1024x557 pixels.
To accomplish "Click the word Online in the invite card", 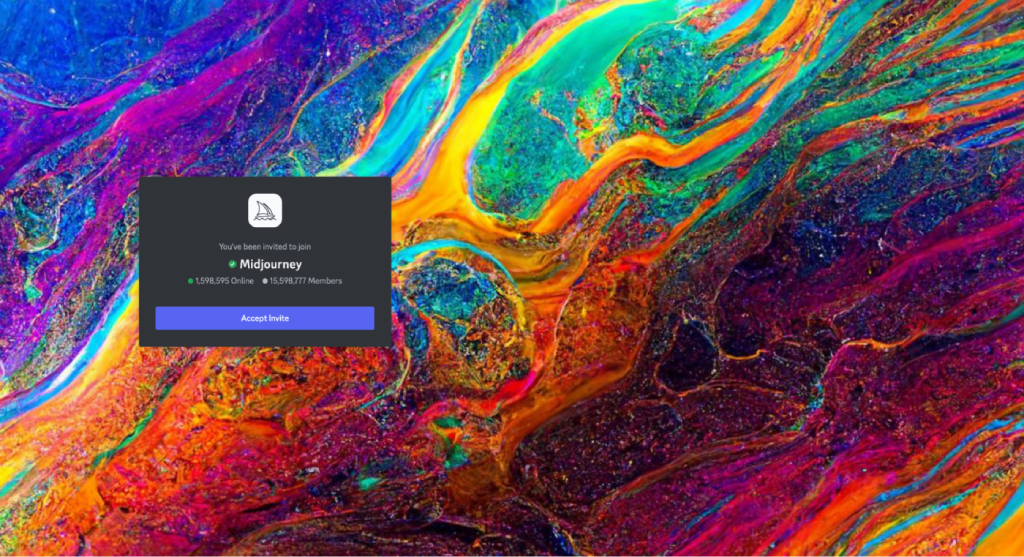I will (242, 281).
